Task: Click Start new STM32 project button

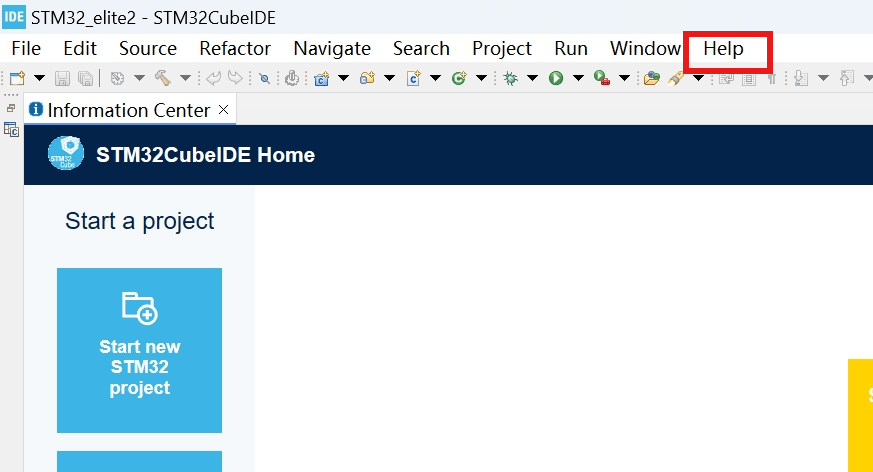Action: (139, 350)
